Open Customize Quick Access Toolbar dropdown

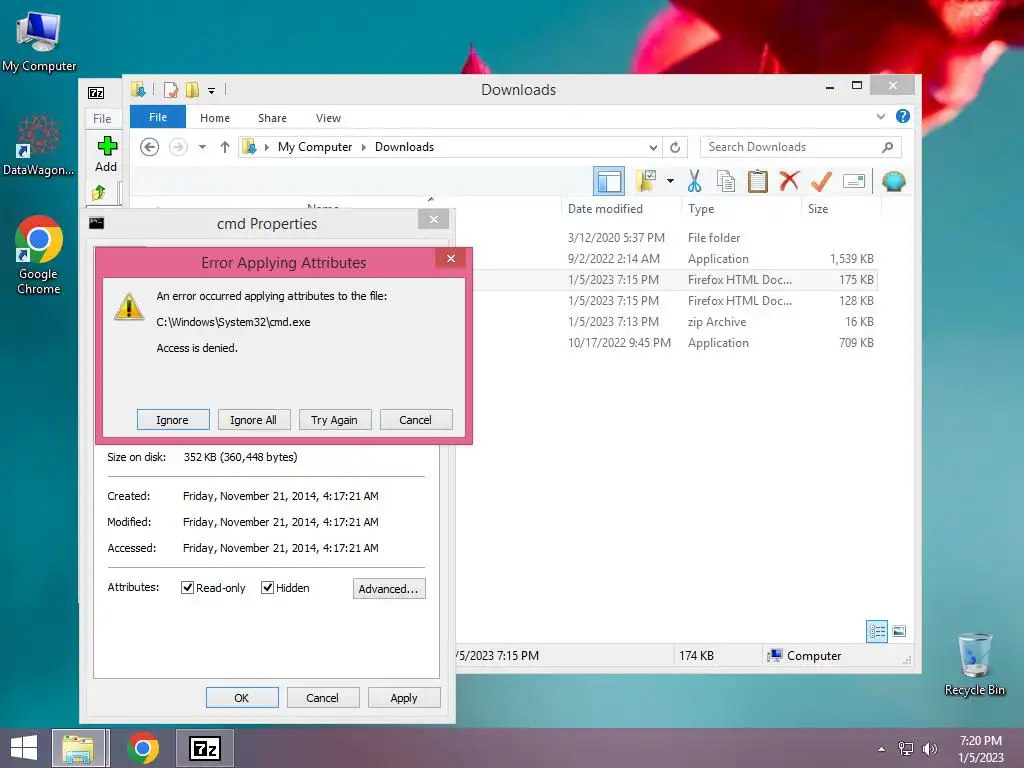click(x=212, y=90)
